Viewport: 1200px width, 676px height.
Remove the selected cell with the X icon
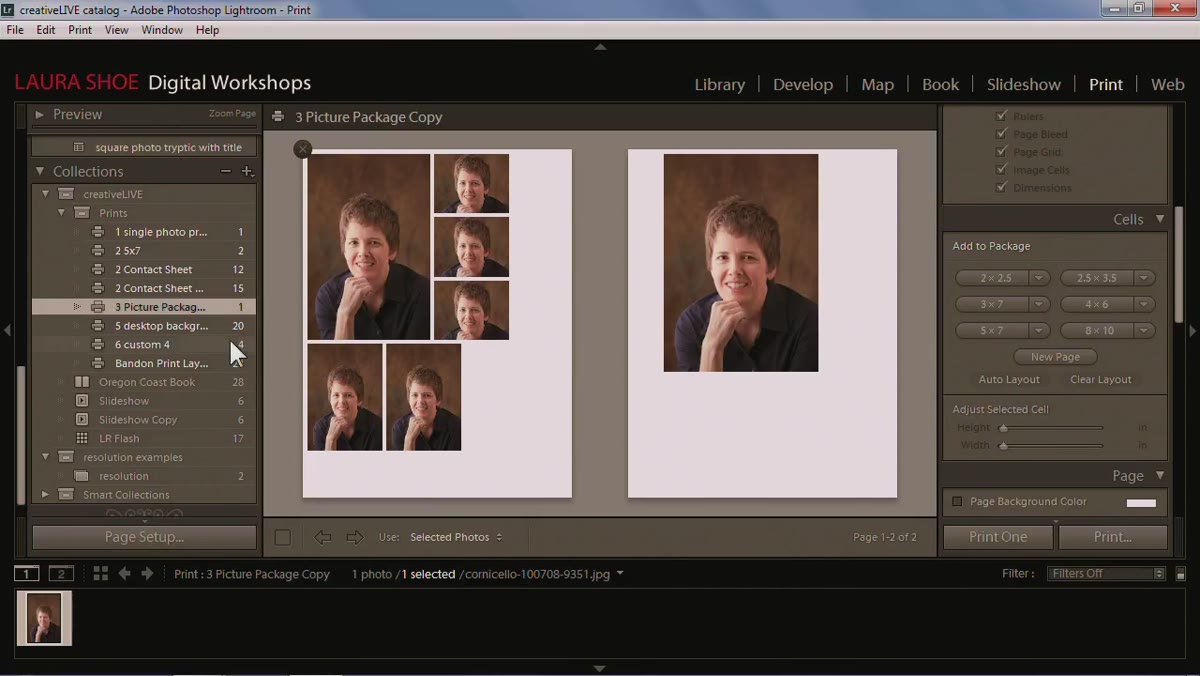tap(303, 149)
